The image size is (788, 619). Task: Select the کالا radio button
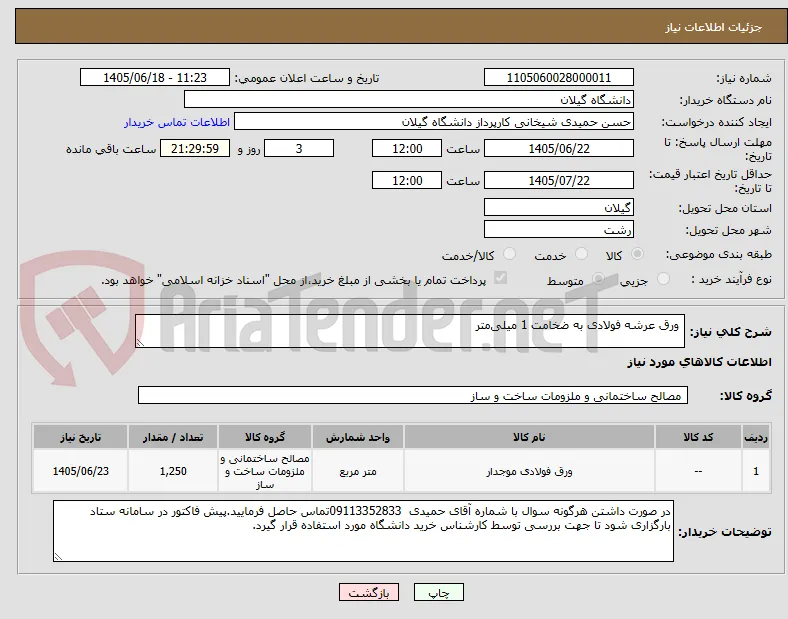pos(637,254)
